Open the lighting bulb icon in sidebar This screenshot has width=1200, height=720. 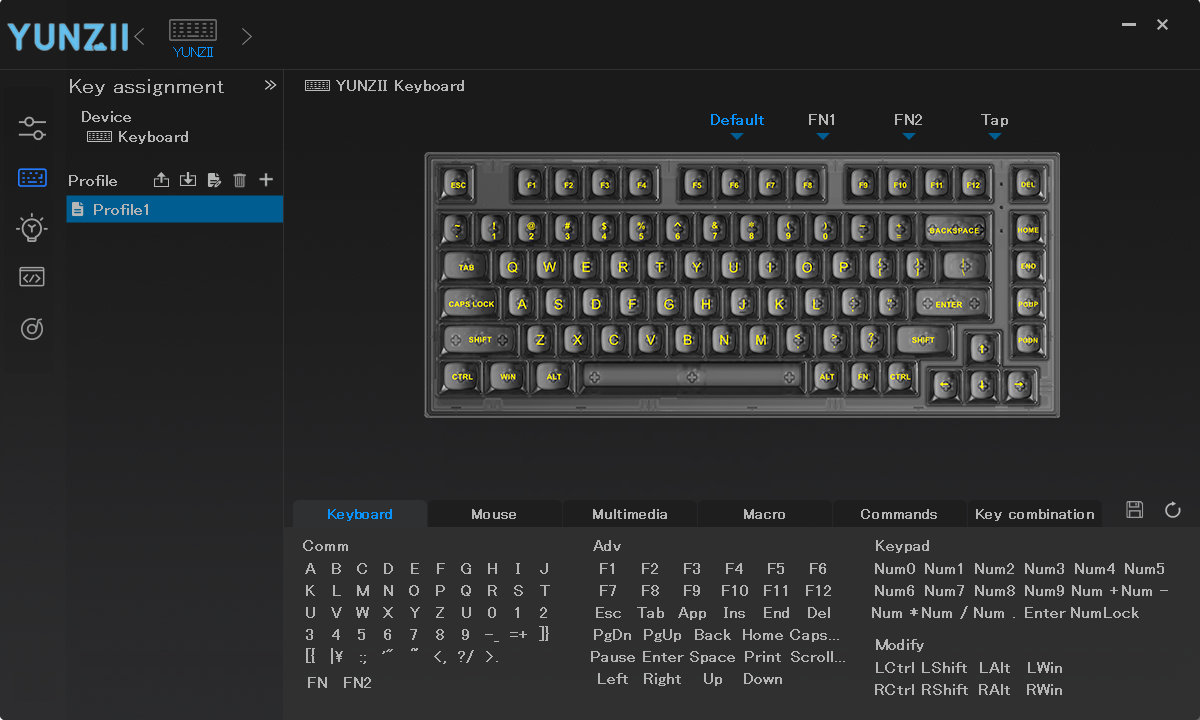click(x=32, y=228)
